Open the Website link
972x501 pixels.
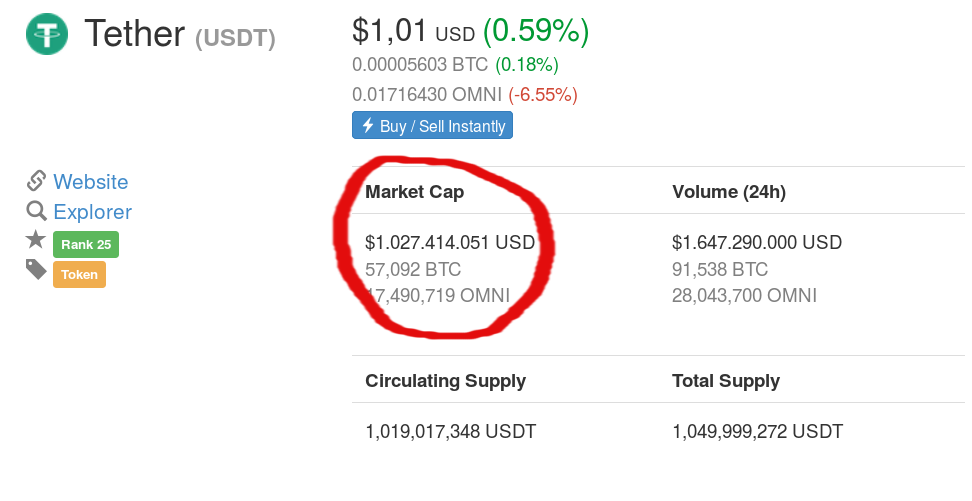pos(91,182)
